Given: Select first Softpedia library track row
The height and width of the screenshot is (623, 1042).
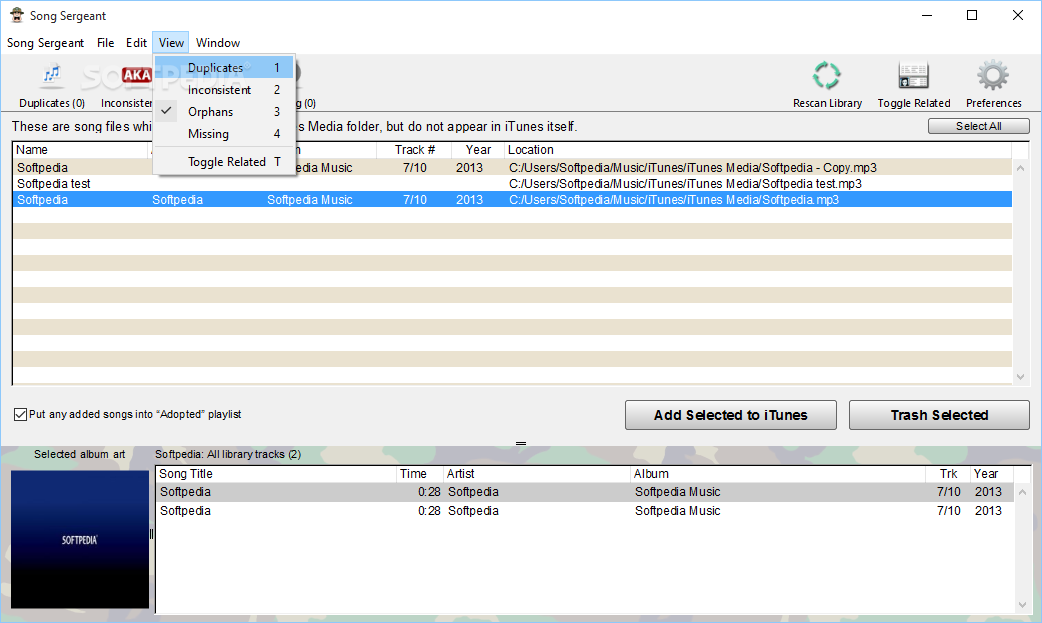Looking at the screenshot, I should (x=585, y=492).
